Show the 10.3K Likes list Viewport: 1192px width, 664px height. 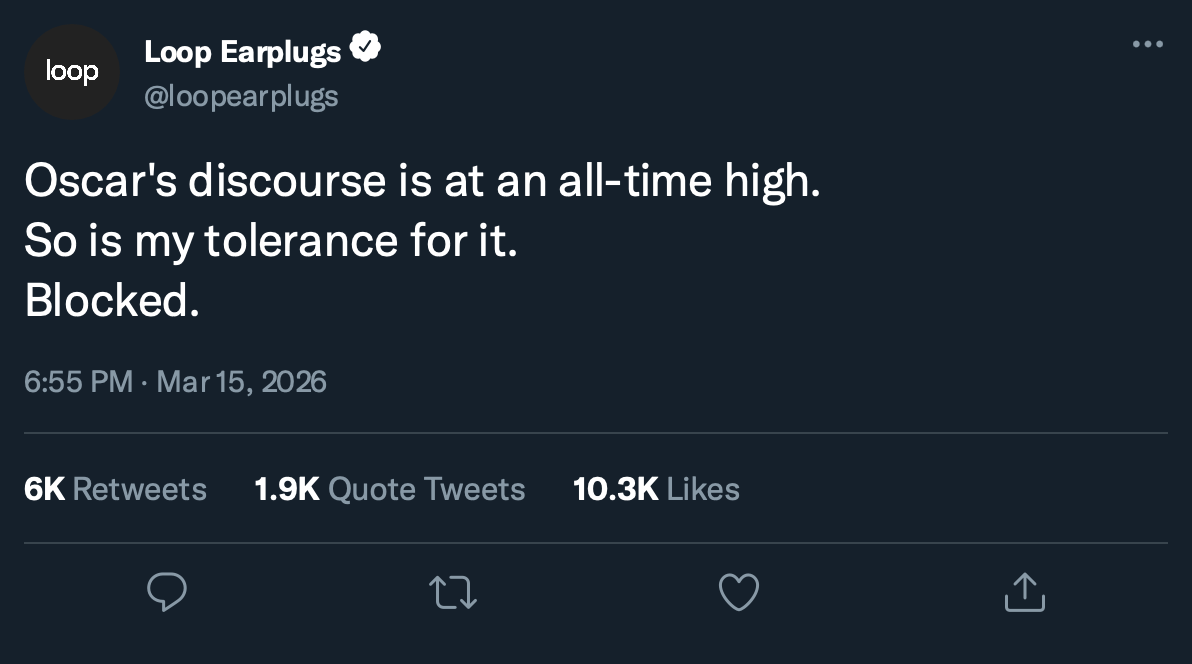(656, 489)
